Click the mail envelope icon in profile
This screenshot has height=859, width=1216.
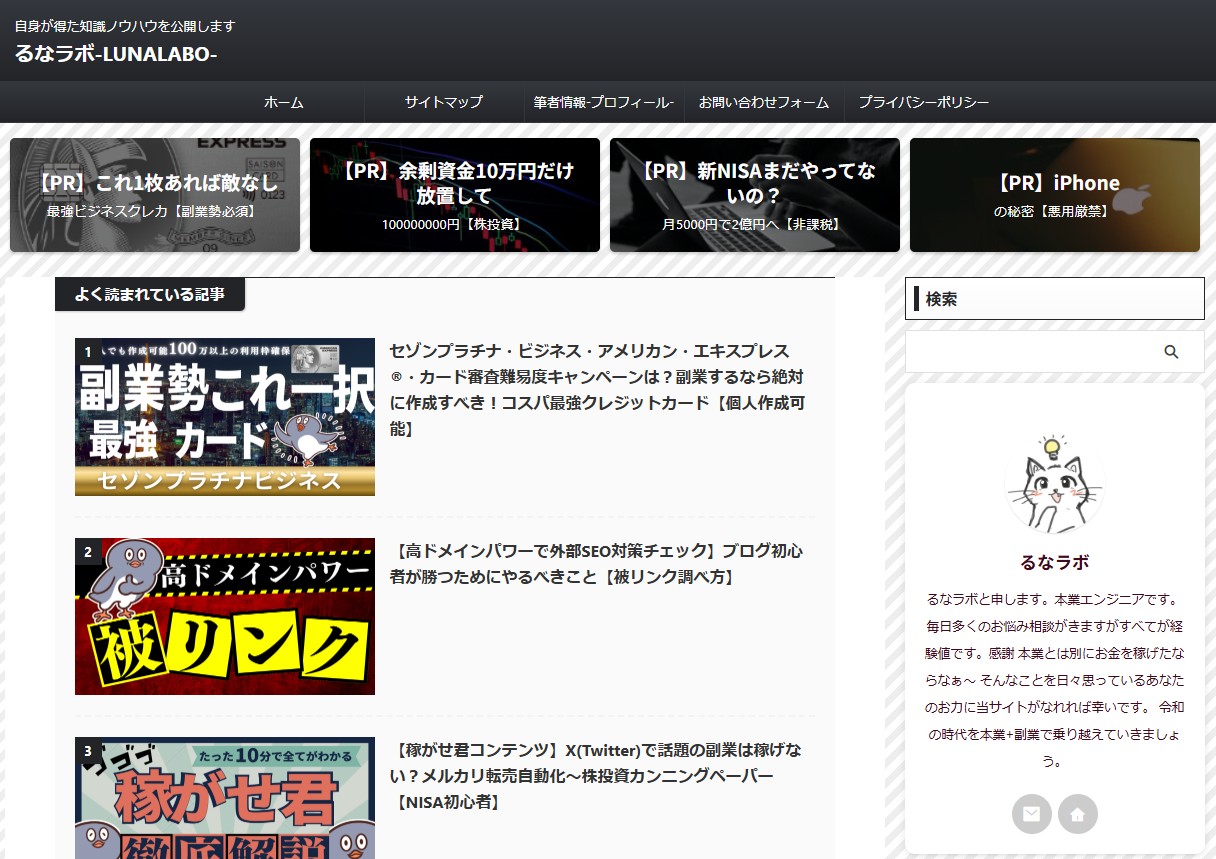coord(1031,814)
